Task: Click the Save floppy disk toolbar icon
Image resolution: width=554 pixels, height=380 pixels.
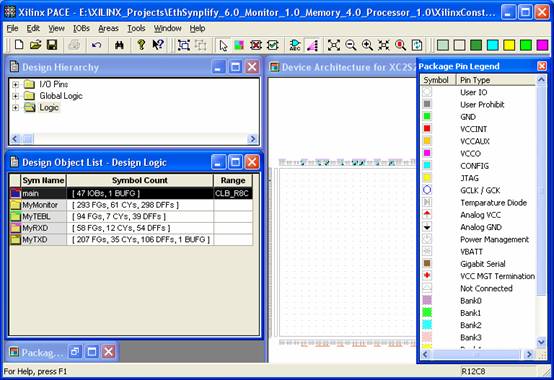Action: click(x=52, y=45)
